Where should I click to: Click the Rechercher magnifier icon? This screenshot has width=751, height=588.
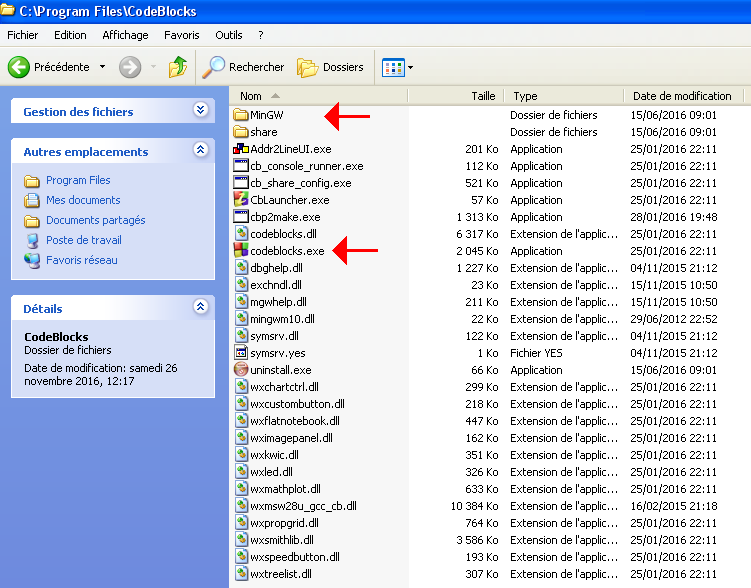coord(213,67)
